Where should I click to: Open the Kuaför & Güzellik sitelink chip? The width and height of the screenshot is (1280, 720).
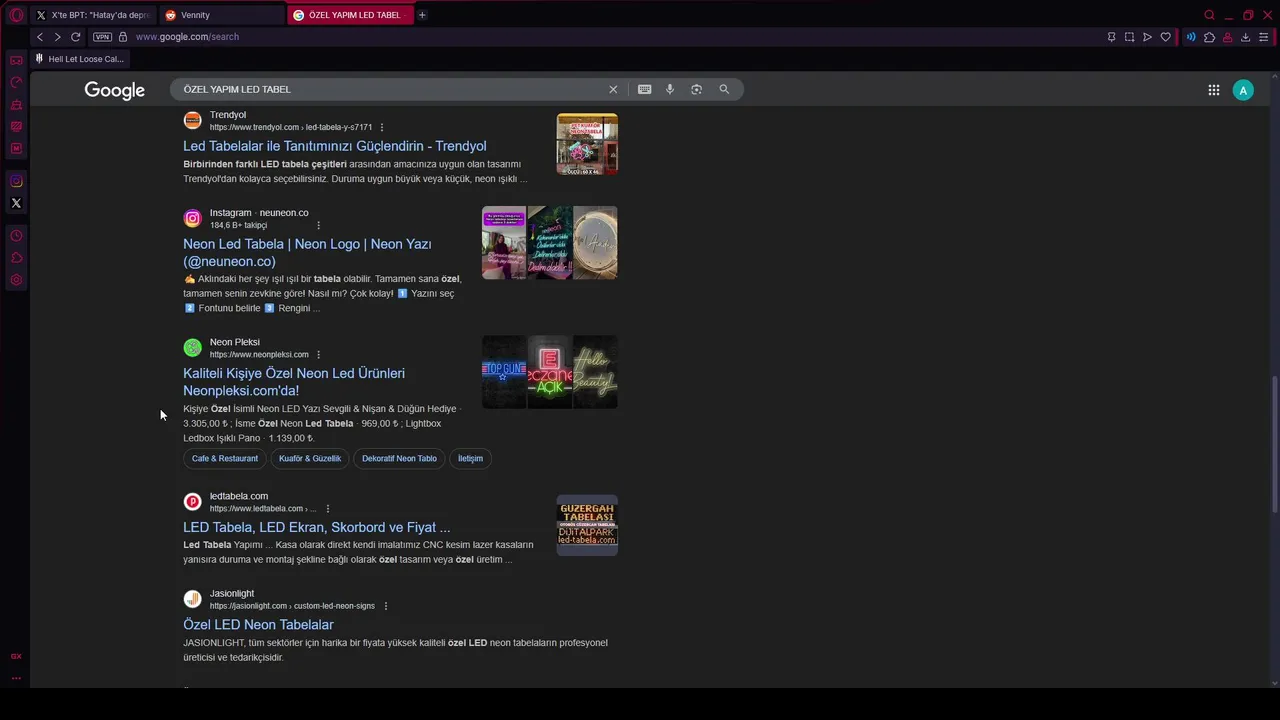click(x=310, y=458)
